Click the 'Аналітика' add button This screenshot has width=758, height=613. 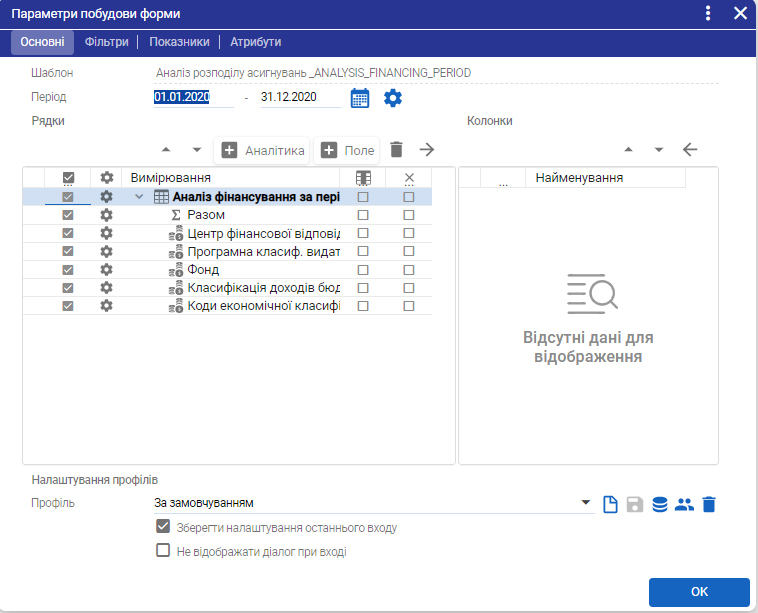263,150
